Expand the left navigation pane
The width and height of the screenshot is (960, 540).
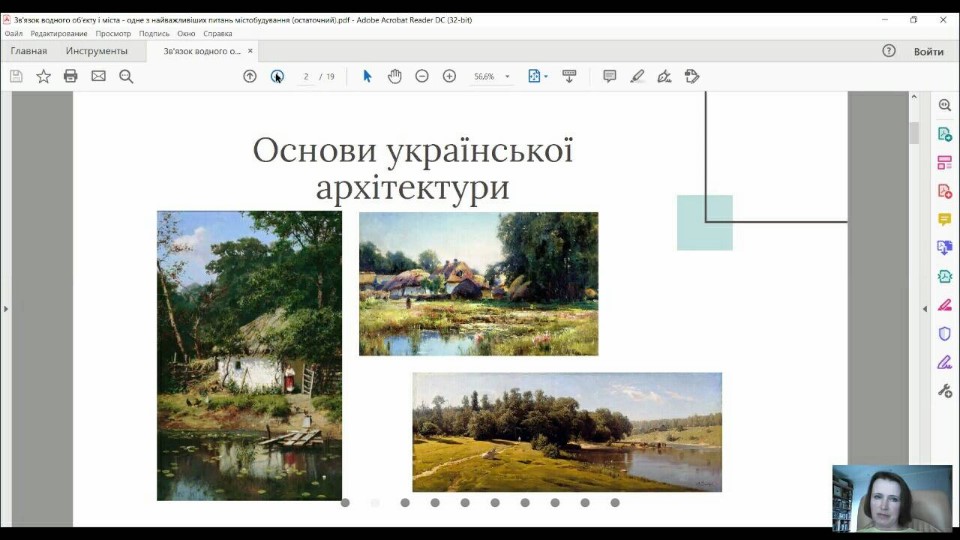pos(6,309)
